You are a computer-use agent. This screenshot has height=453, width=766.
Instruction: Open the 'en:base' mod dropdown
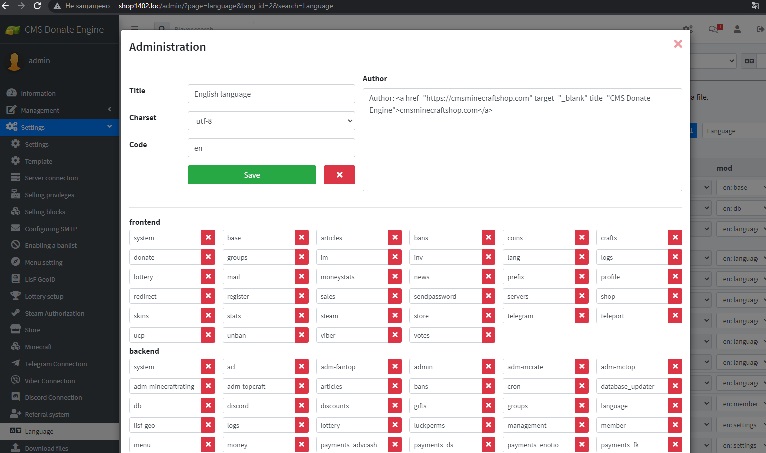click(740, 187)
